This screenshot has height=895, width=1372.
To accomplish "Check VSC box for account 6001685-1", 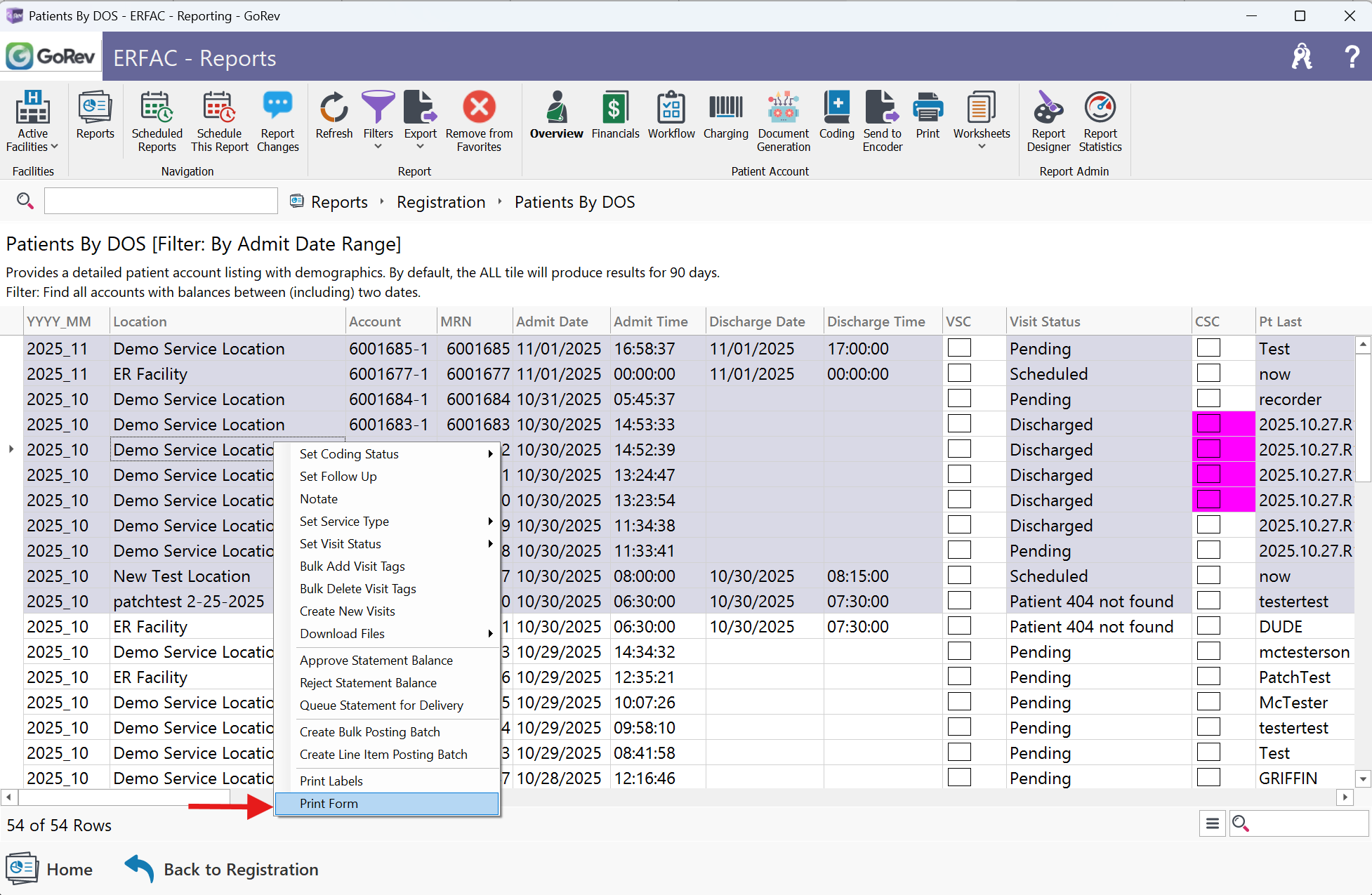I will [x=959, y=348].
